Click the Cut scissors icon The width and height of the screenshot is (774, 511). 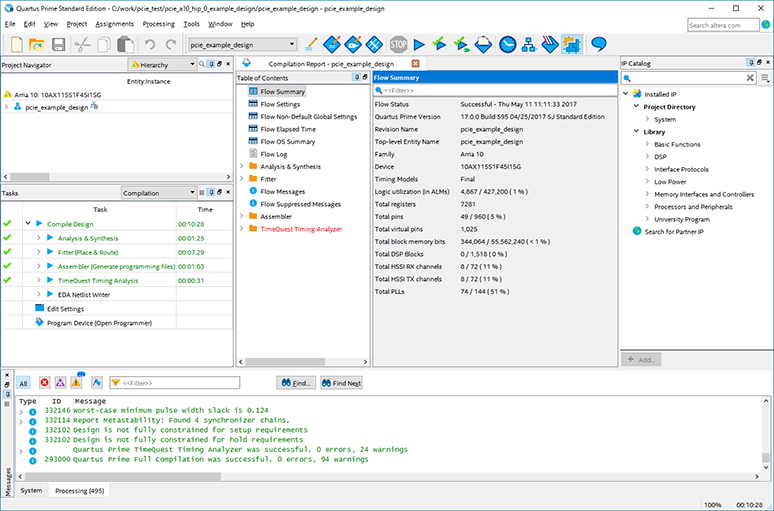82,44
